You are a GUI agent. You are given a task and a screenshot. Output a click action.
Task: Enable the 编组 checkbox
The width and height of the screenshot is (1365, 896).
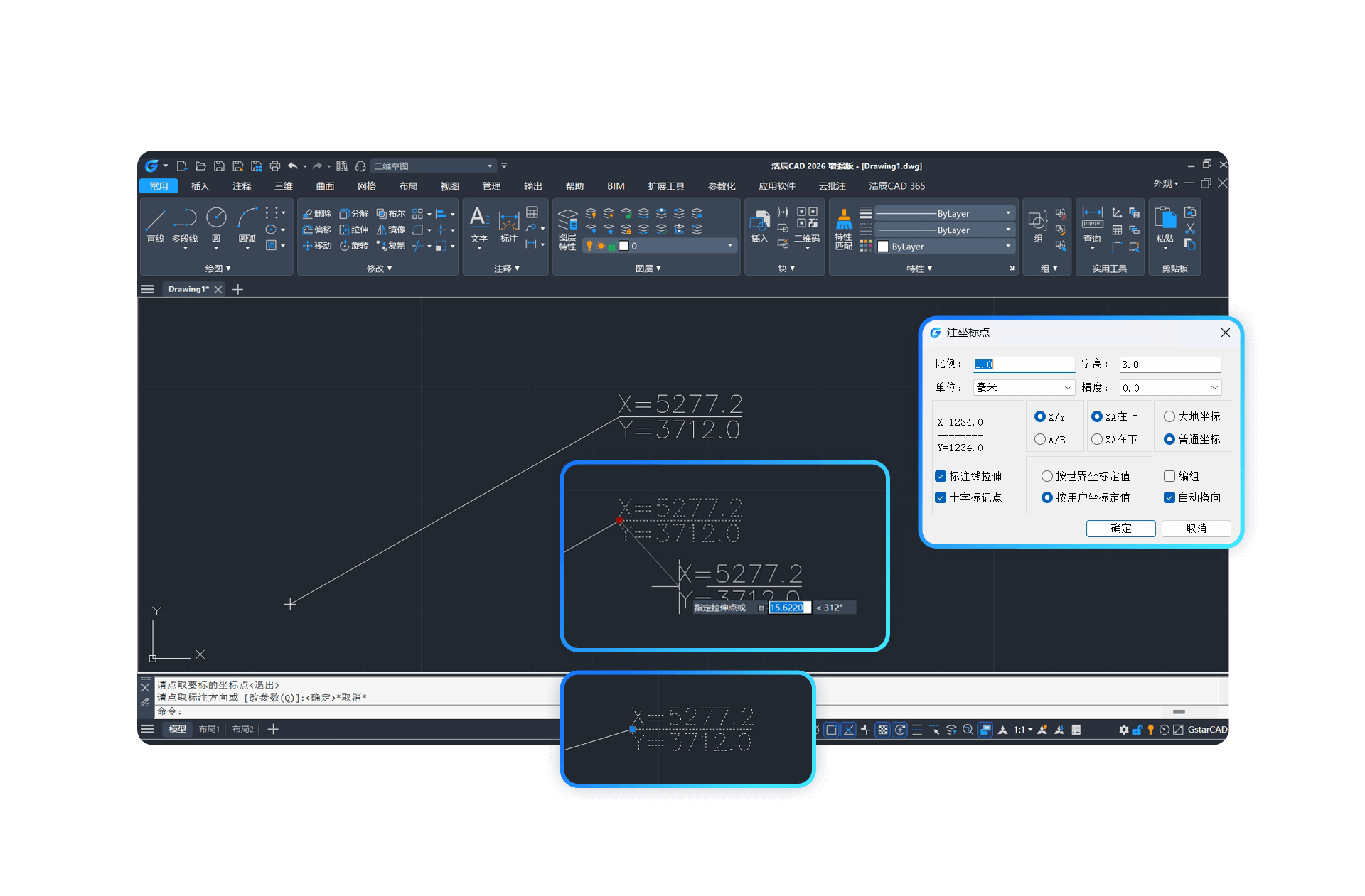click(1169, 476)
